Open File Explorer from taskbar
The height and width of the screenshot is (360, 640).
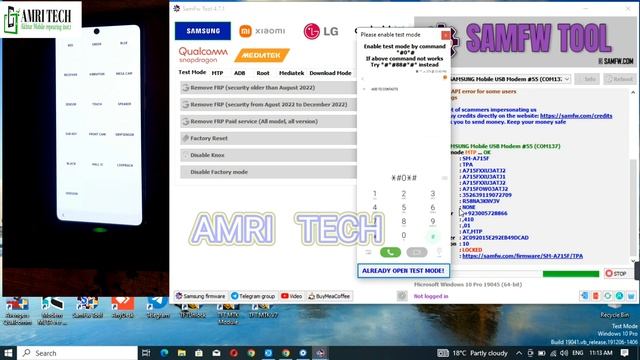[x=182, y=353]
